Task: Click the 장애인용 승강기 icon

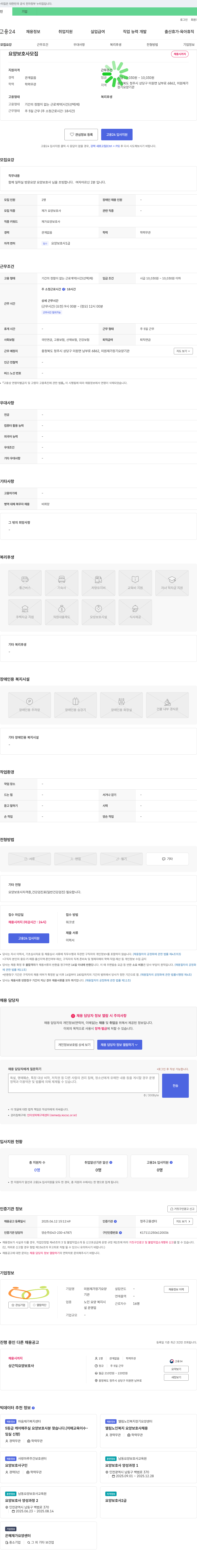Action: tap(75, 705)
